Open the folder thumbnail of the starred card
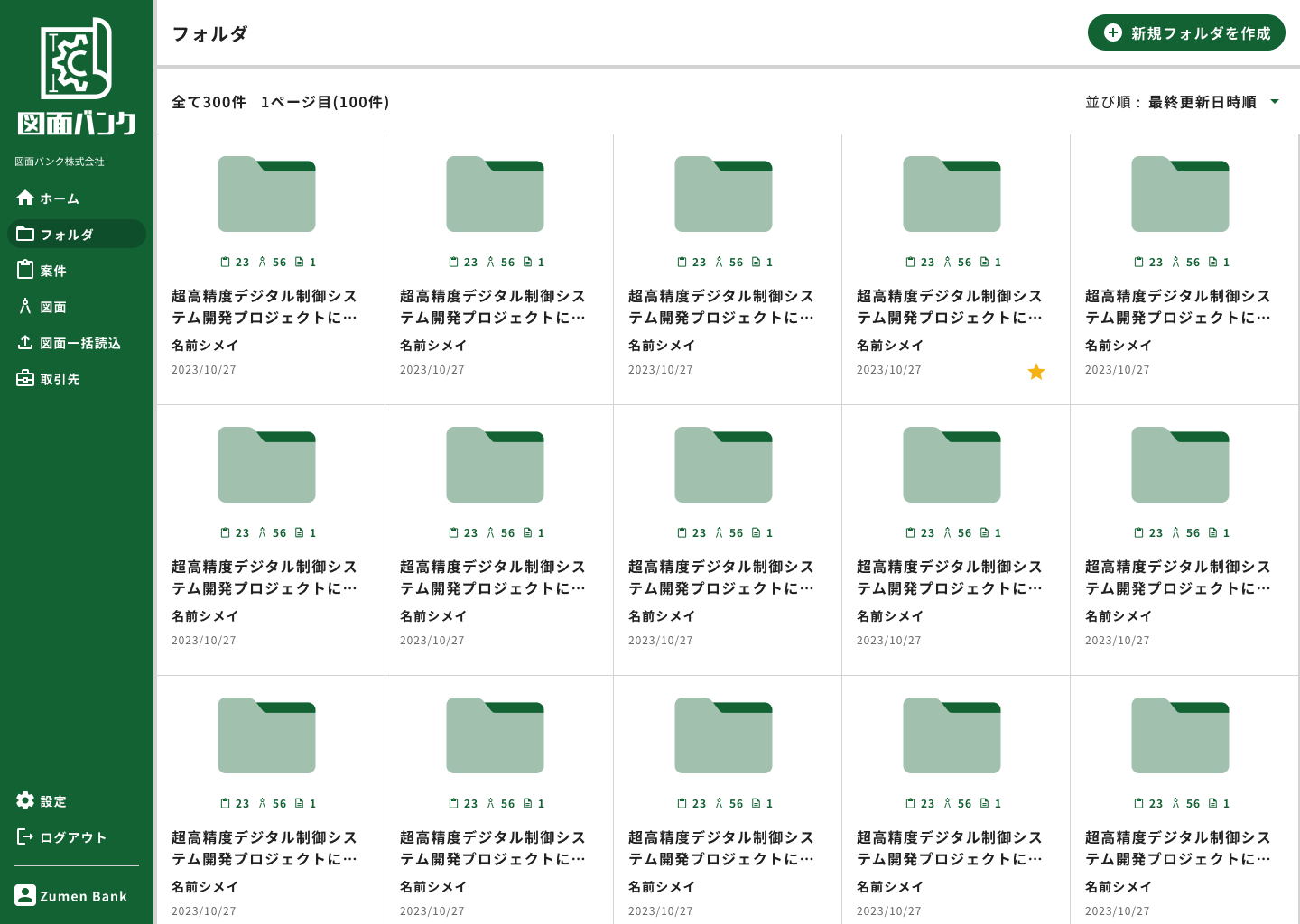 click(952, 194)
